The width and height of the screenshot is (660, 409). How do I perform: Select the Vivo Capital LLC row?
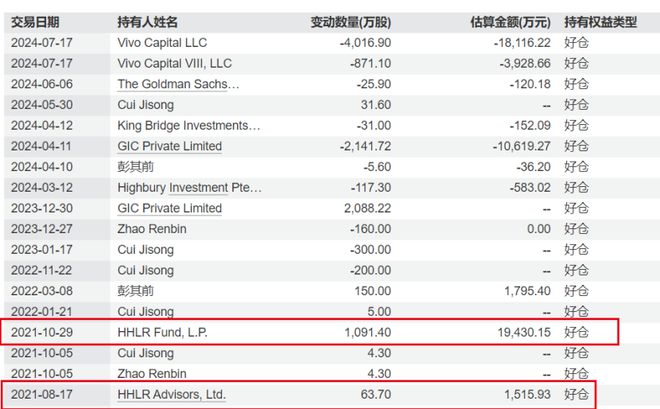click(330, 43)
